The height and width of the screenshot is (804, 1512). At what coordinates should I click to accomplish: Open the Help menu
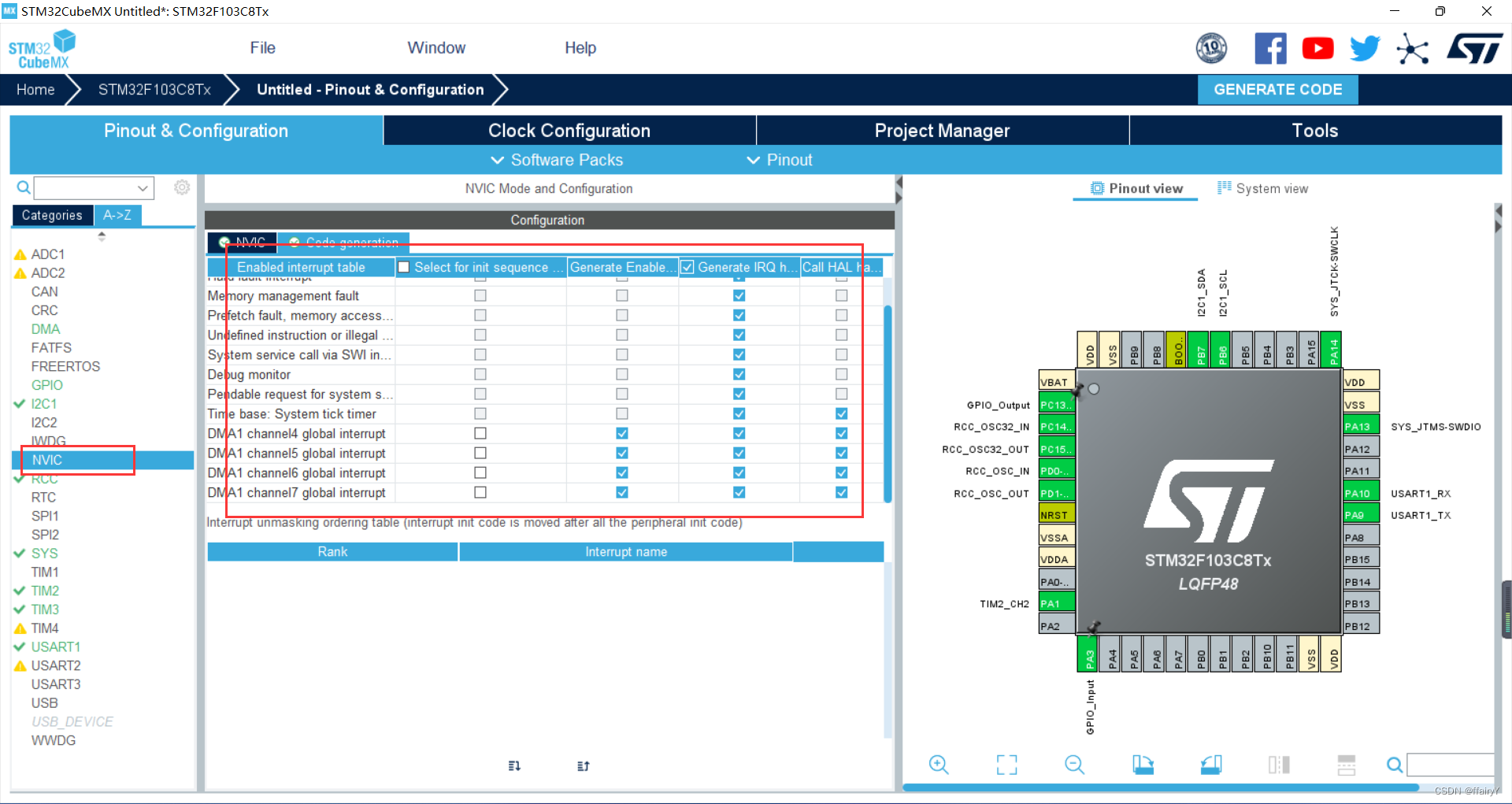[580, 48]
